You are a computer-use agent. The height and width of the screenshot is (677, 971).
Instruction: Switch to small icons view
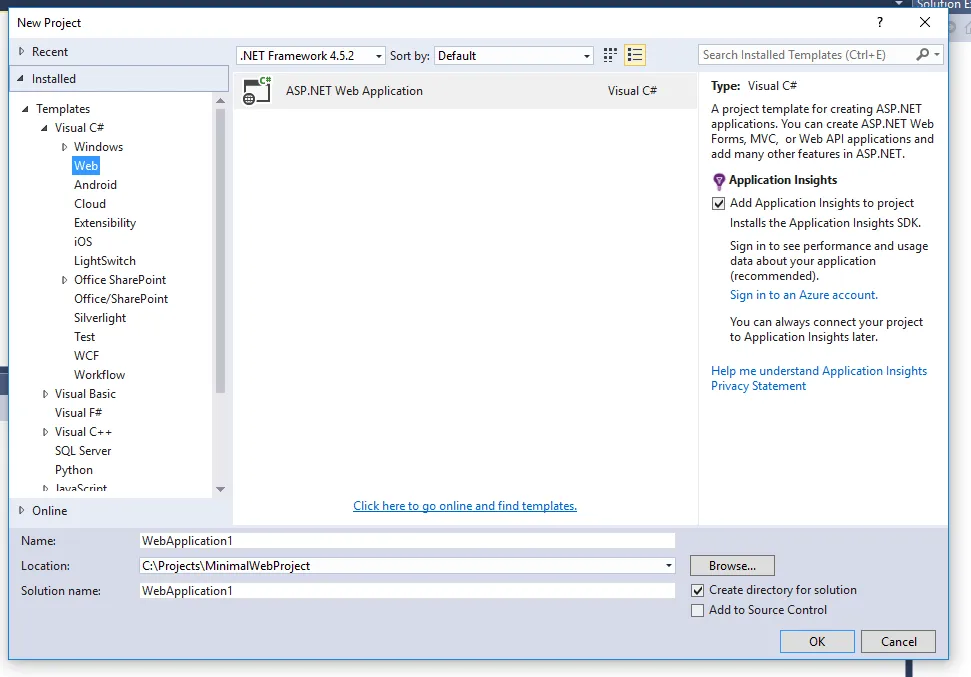(610, 55)
